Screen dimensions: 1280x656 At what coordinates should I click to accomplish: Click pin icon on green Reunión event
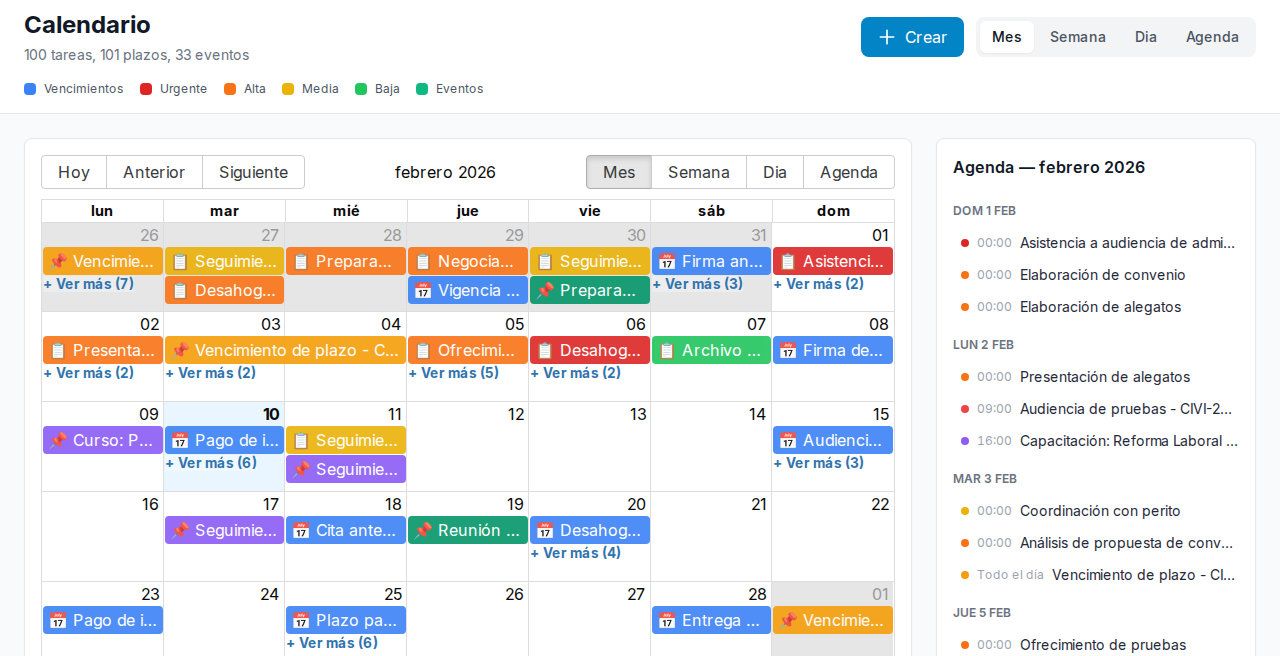pyautogui.click(x=423, y=531)
